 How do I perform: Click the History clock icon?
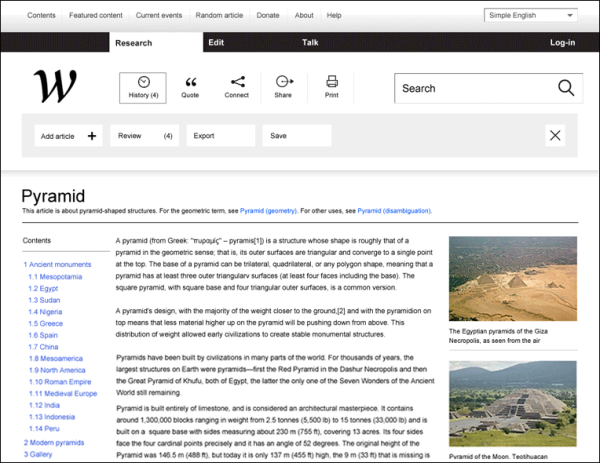pos(143,81)
